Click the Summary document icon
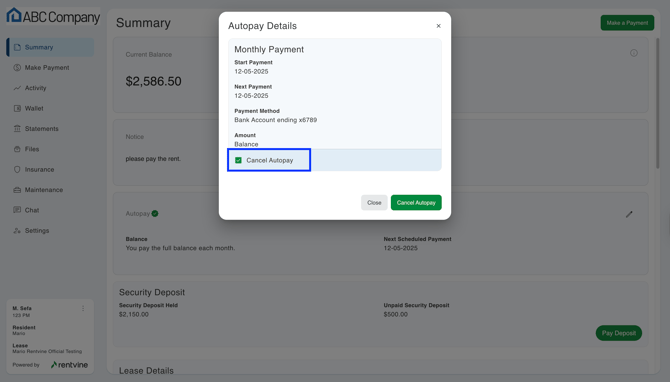Screen dimensions: 670x382 [17, 47]
